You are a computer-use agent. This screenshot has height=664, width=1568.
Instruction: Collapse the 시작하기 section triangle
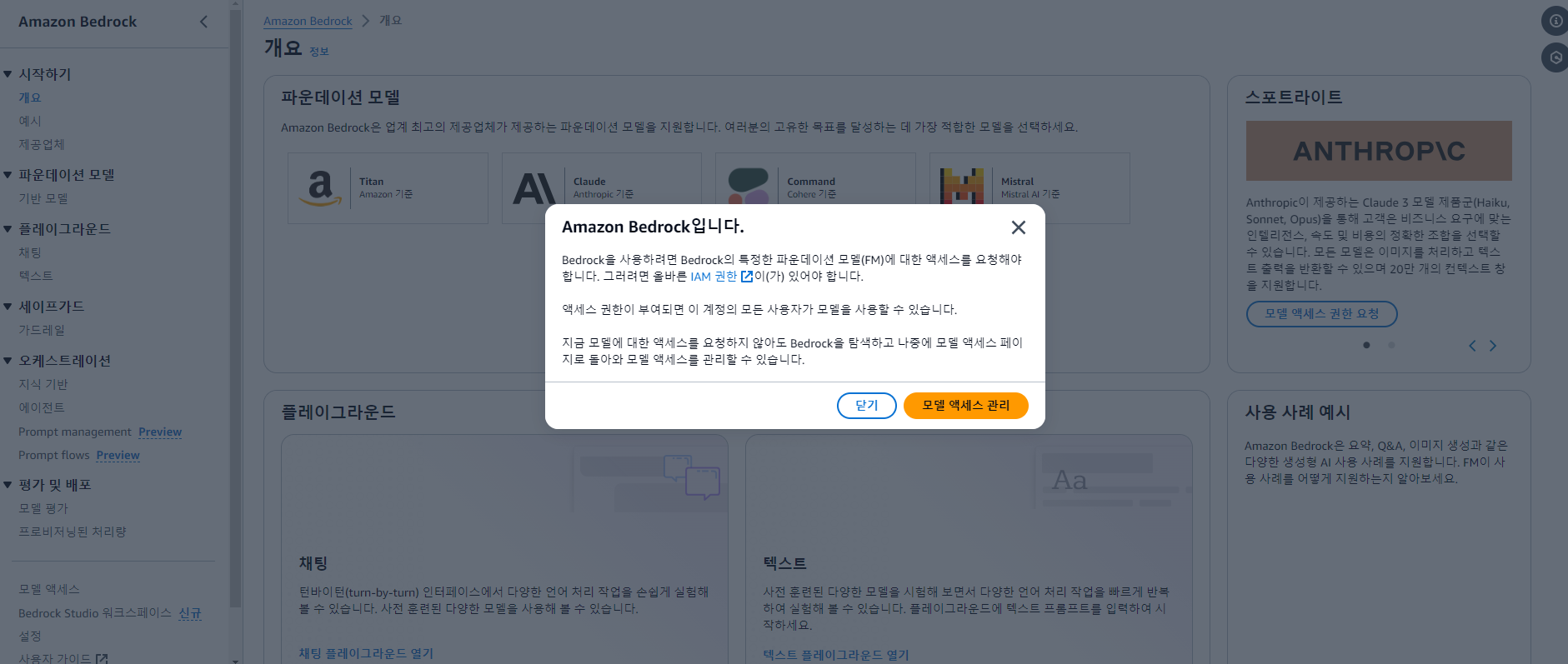click(8, 74)
